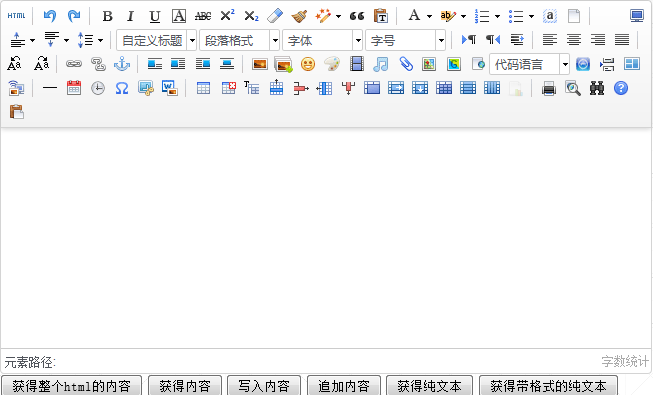Remove the hyperlink with unlink icon
Image resolution: width=653 pixels, height=395 pixels.
pyautogui.click(x=98, y=64)
